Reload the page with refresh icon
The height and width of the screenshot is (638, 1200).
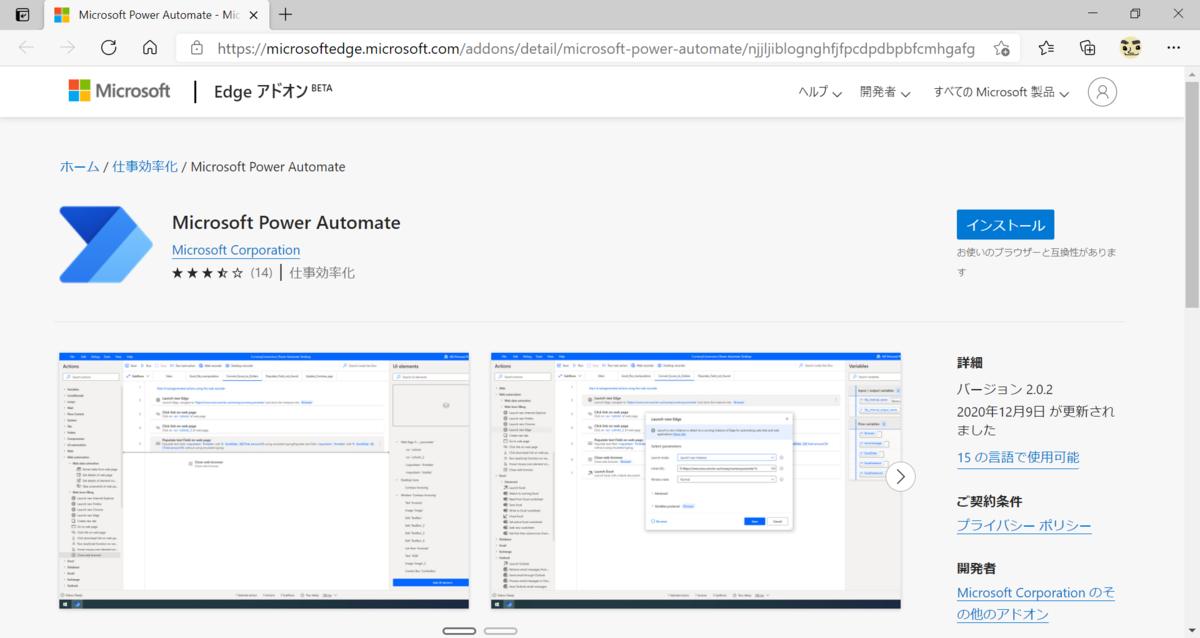(x=109, y=48)
